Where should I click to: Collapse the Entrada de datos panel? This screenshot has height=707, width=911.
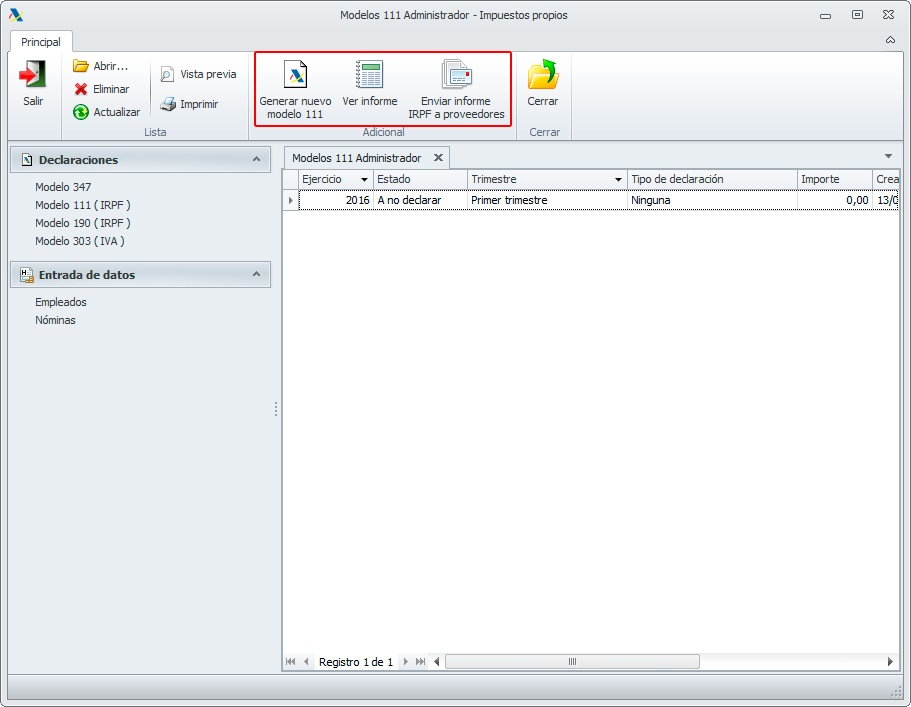pyautogui.click(x=256, y=274)
